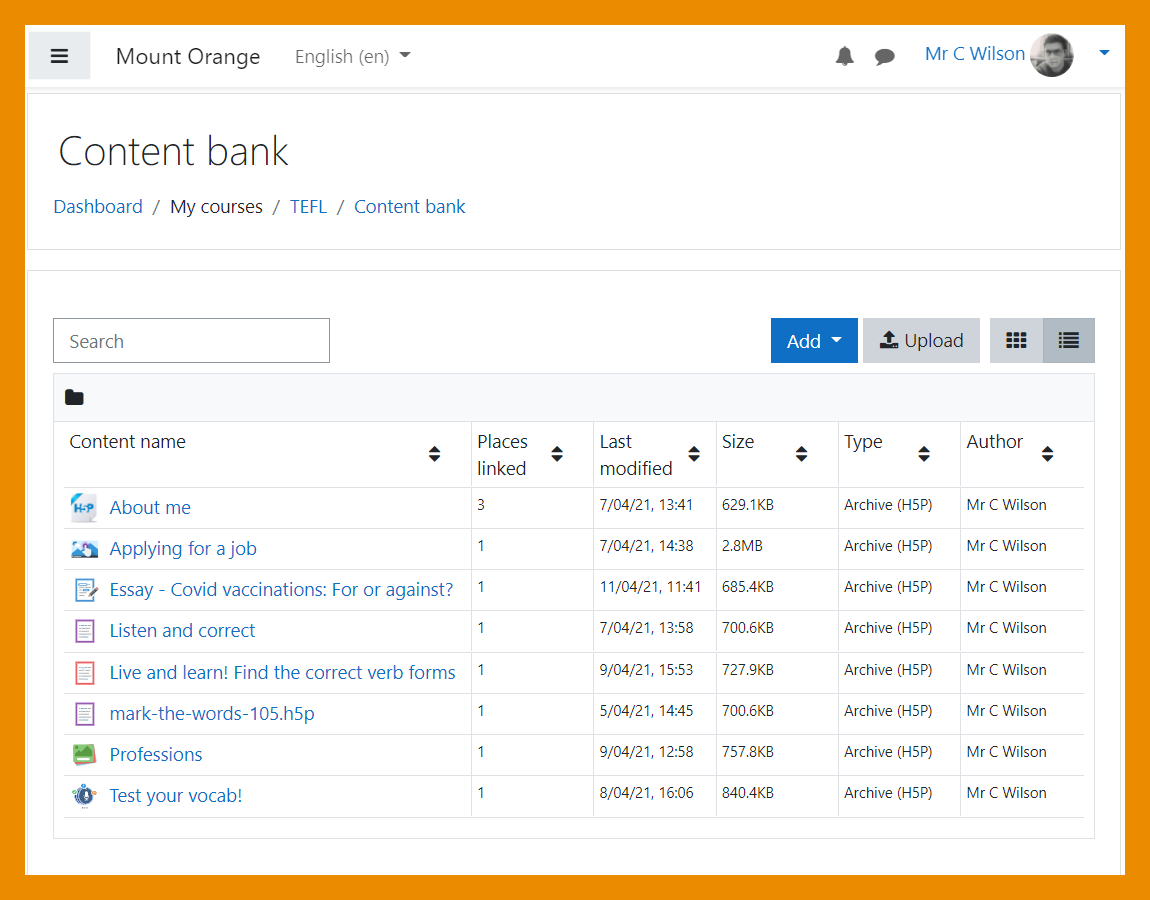Open the messages speech bubble icon
This screenshot has height=900, width=1150.
pos(884,57)
